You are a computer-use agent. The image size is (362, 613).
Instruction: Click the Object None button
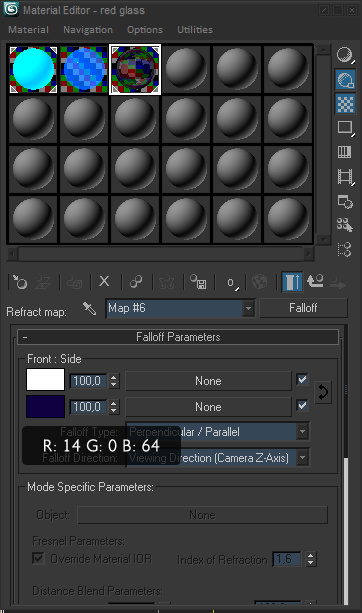pos(203,515)
